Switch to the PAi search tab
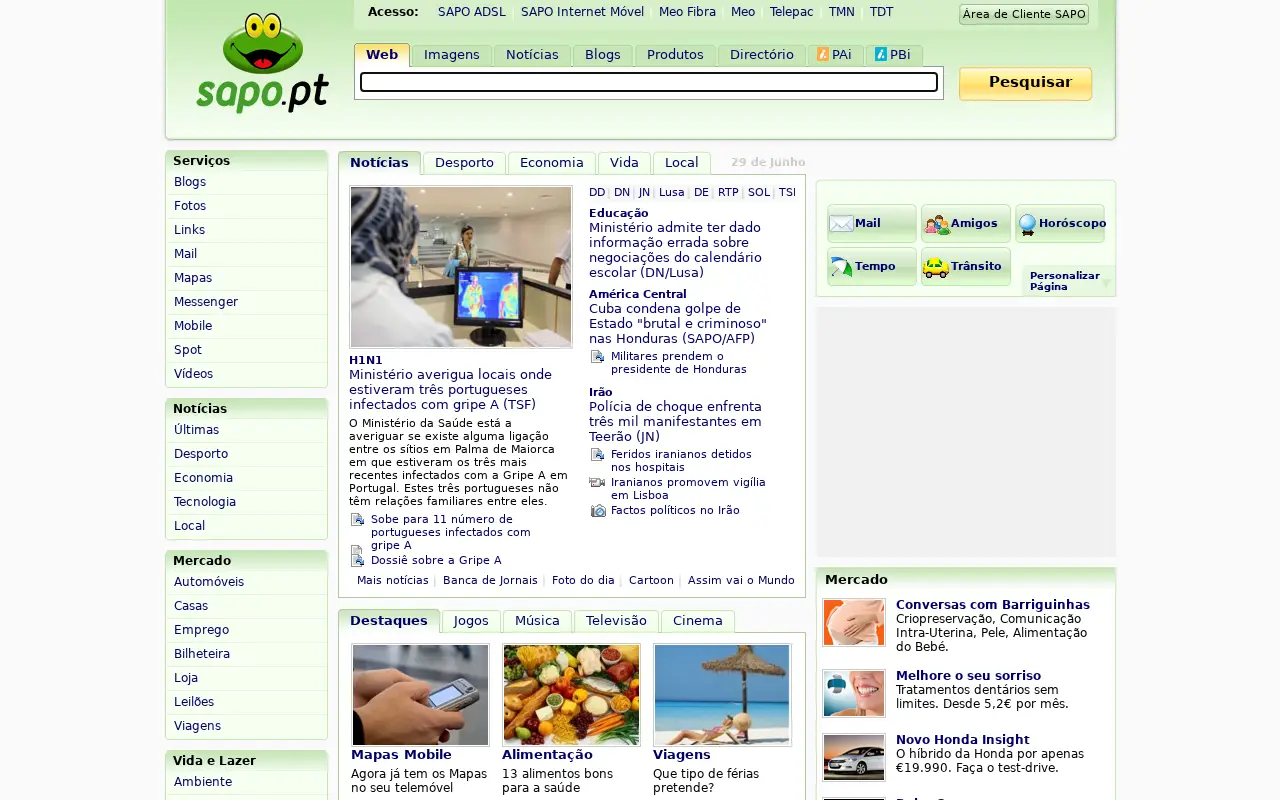Image resolution: width=1280 pixels, height=800 pixels. click(x=835, y=55)
